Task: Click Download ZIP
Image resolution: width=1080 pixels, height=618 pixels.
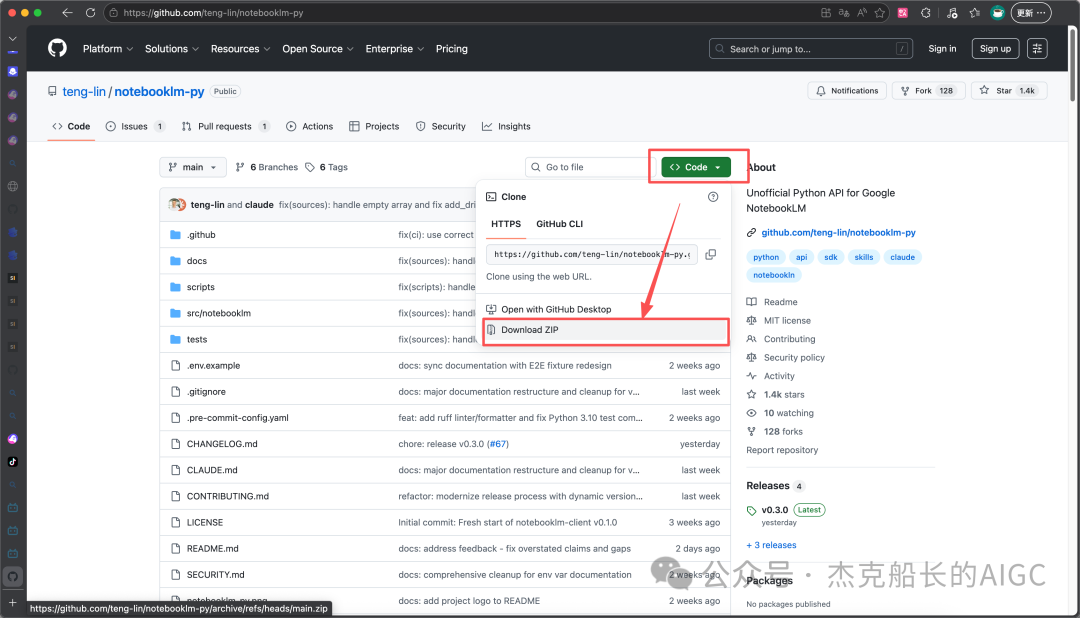Action: tap(530, 330)
